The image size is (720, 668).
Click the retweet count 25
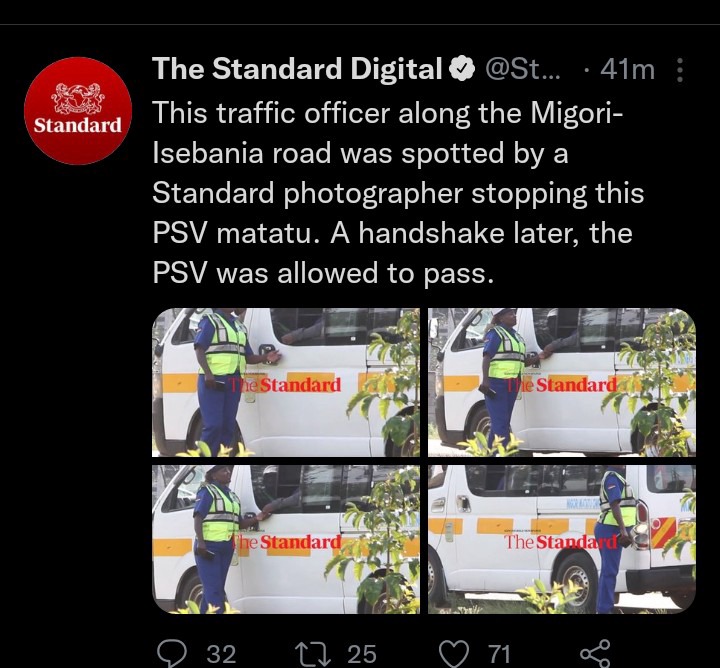[362, 654]
